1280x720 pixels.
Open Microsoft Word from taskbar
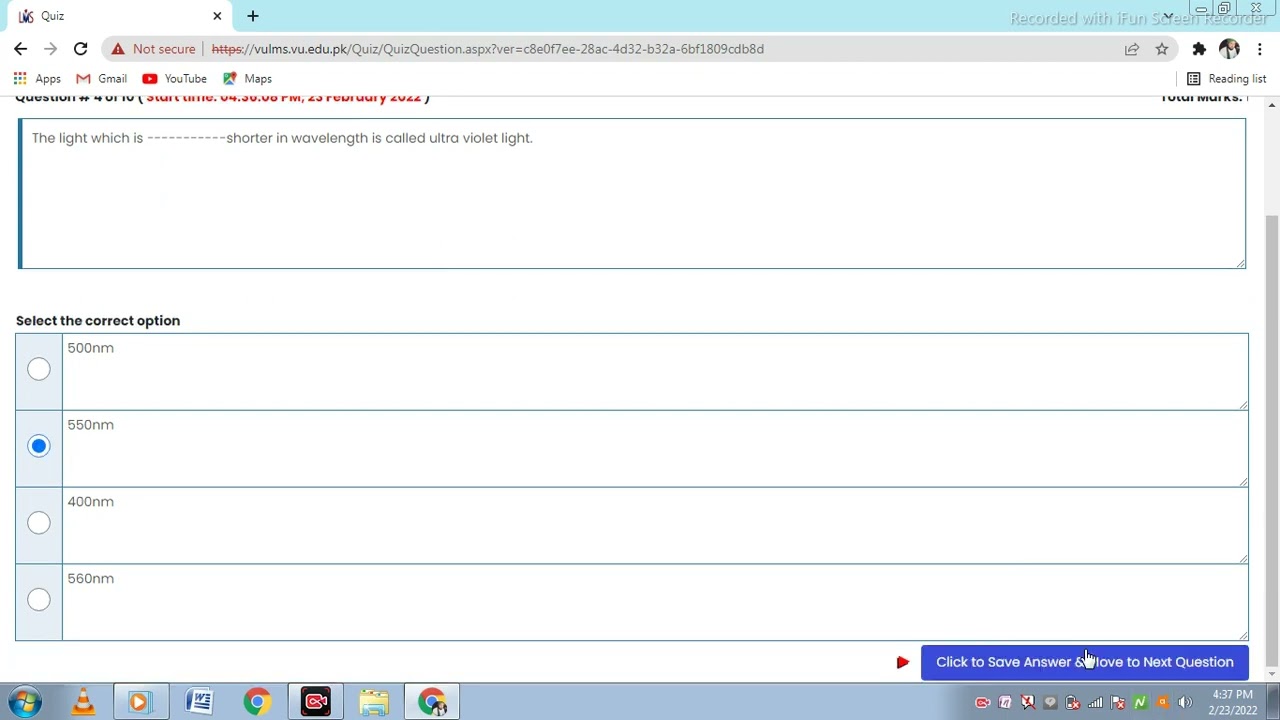tap(199, 702)
